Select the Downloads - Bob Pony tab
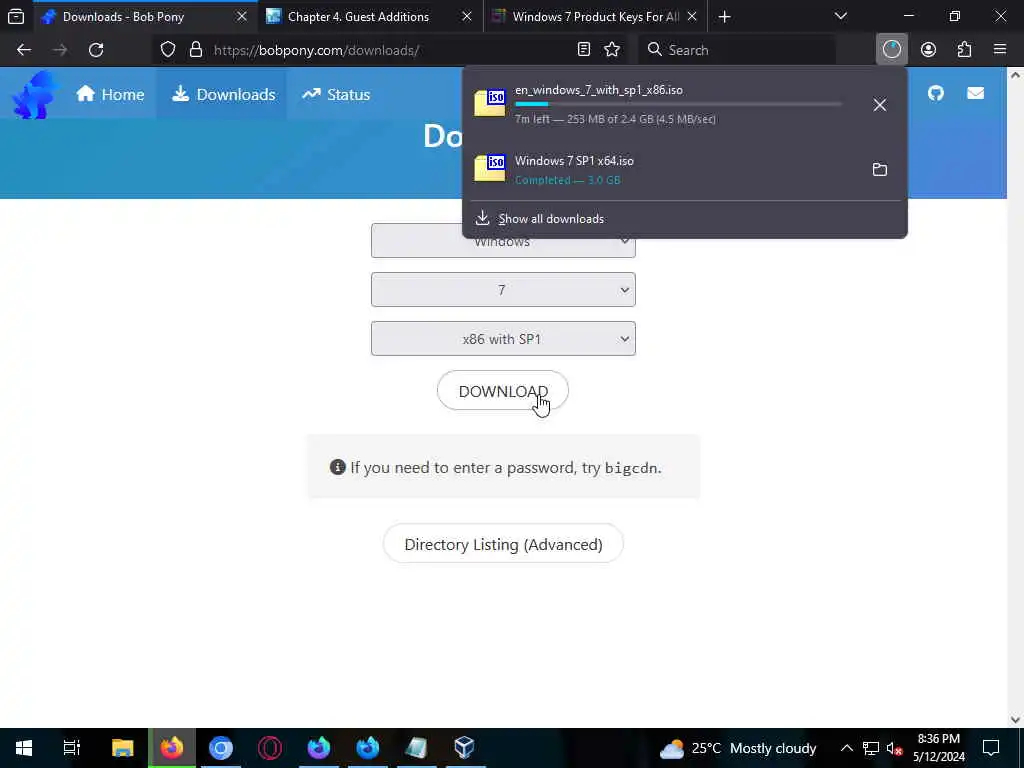The width and height of the screenshot is (1024, 768). [123, 16]
